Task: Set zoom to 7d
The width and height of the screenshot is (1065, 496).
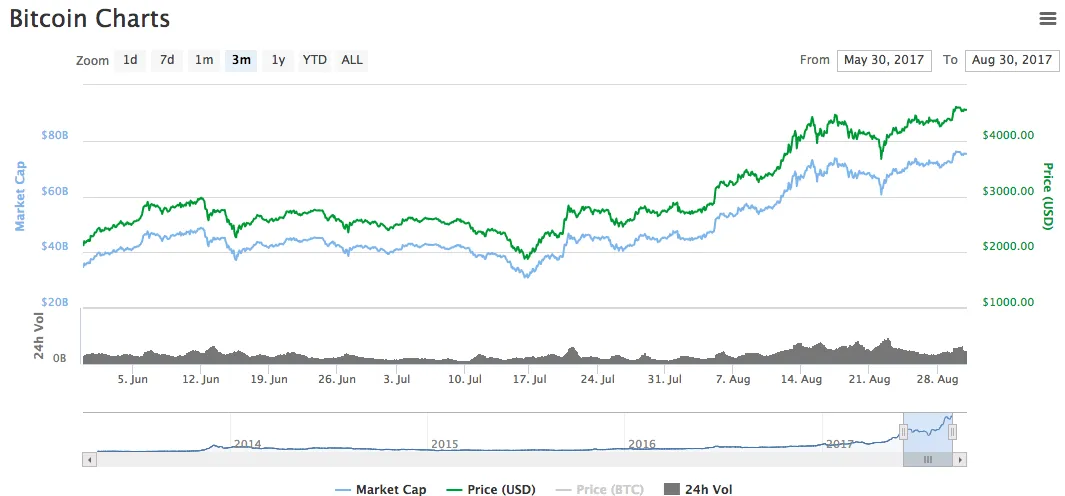Action: [167, 60]
